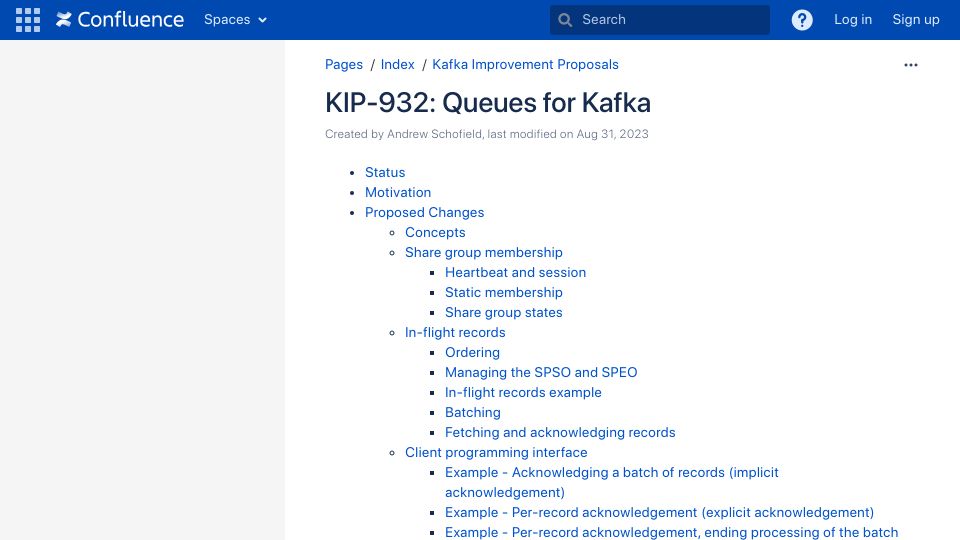
Task: Click the Aug 31, 2023 modified date
Action: click(x=612, y=134)
